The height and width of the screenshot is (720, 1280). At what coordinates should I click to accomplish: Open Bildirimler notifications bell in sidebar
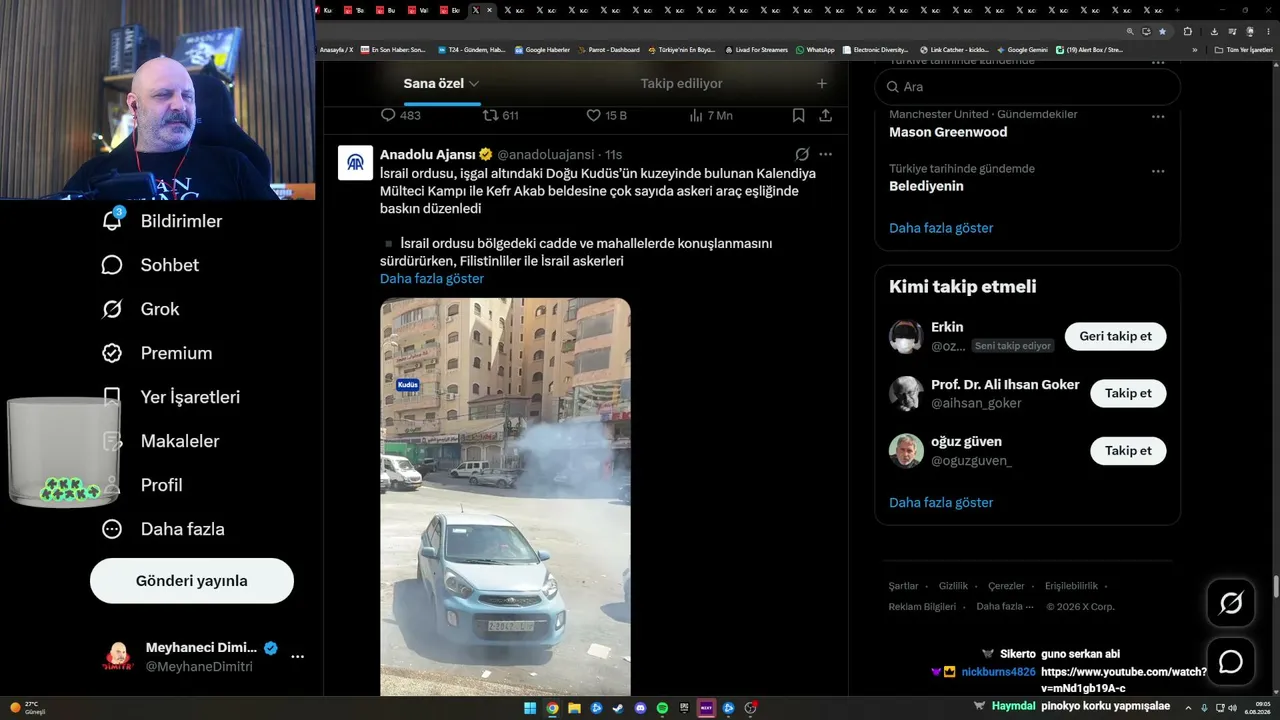tap(162, 221)
